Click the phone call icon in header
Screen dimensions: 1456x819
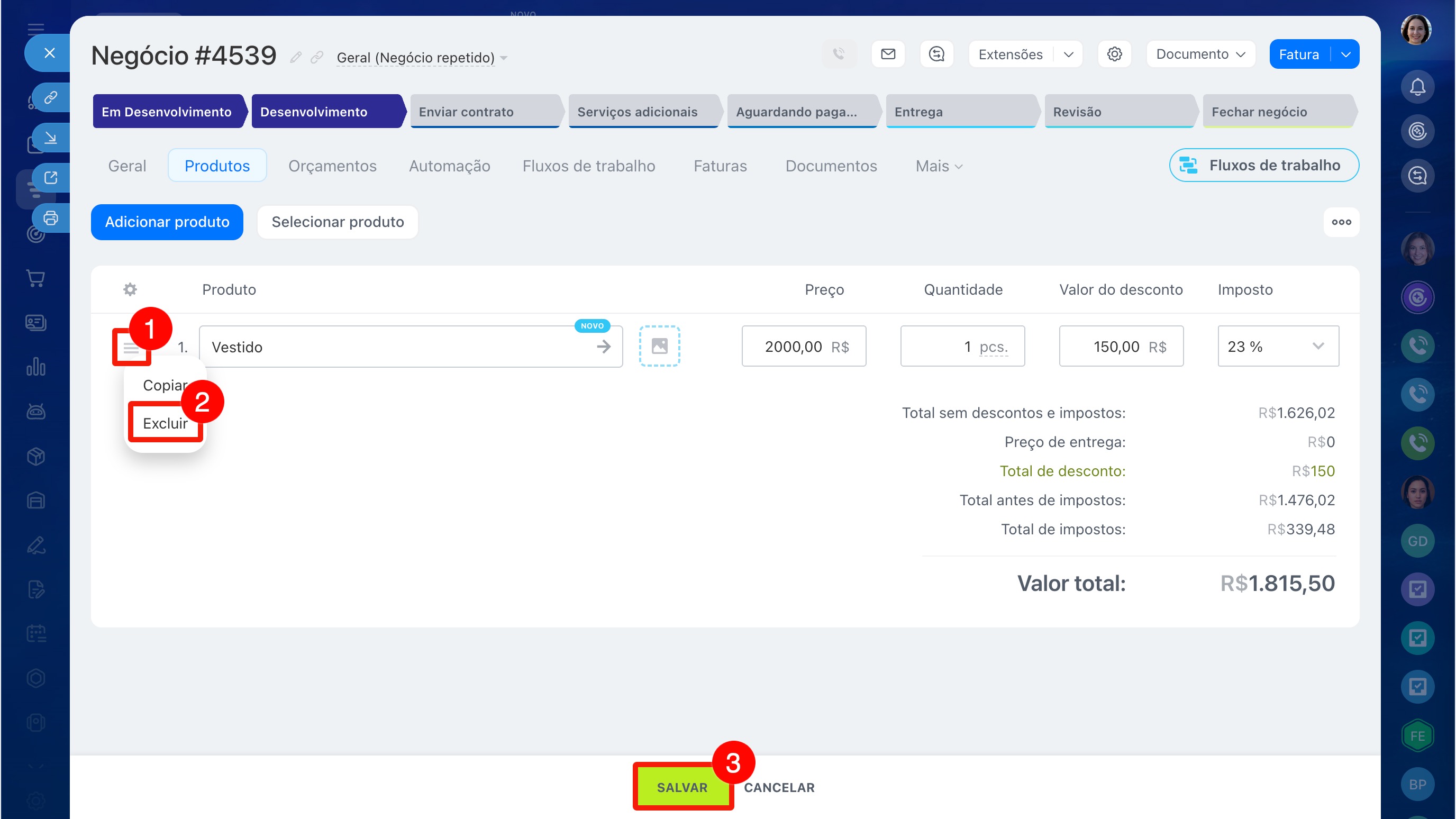pyautogui.click(x=839, y=54)
